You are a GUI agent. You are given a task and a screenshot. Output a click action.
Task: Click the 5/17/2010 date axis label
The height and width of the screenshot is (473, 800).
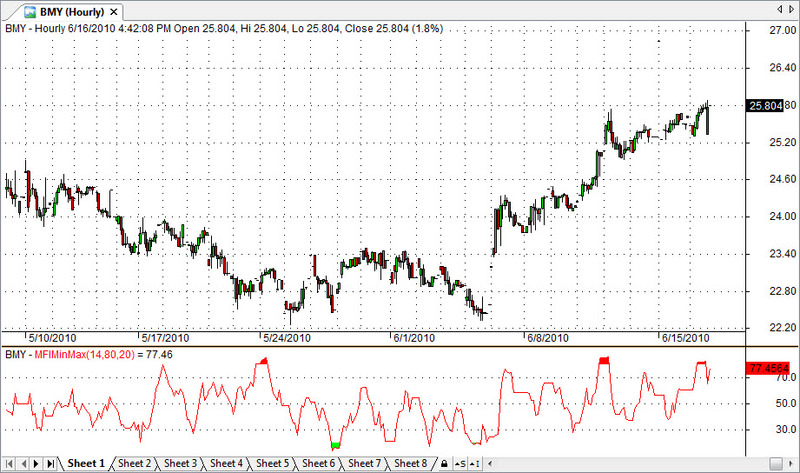pos(165,338)
